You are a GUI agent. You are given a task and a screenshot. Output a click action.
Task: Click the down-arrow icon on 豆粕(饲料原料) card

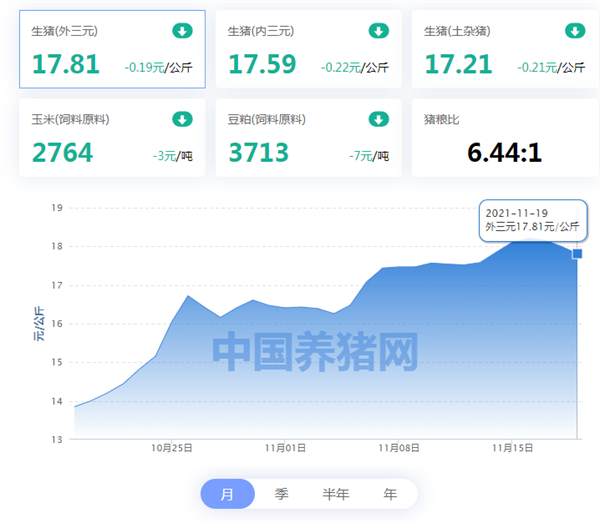[378, 119]
